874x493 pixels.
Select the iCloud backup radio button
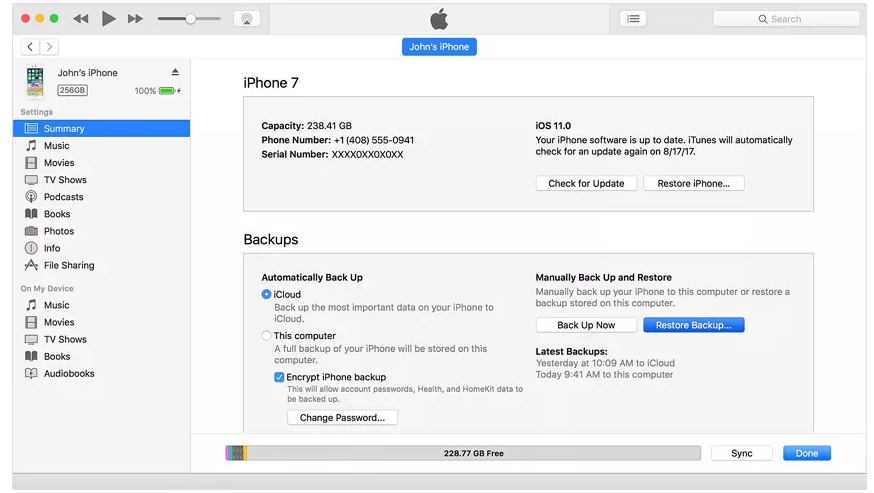266,294
